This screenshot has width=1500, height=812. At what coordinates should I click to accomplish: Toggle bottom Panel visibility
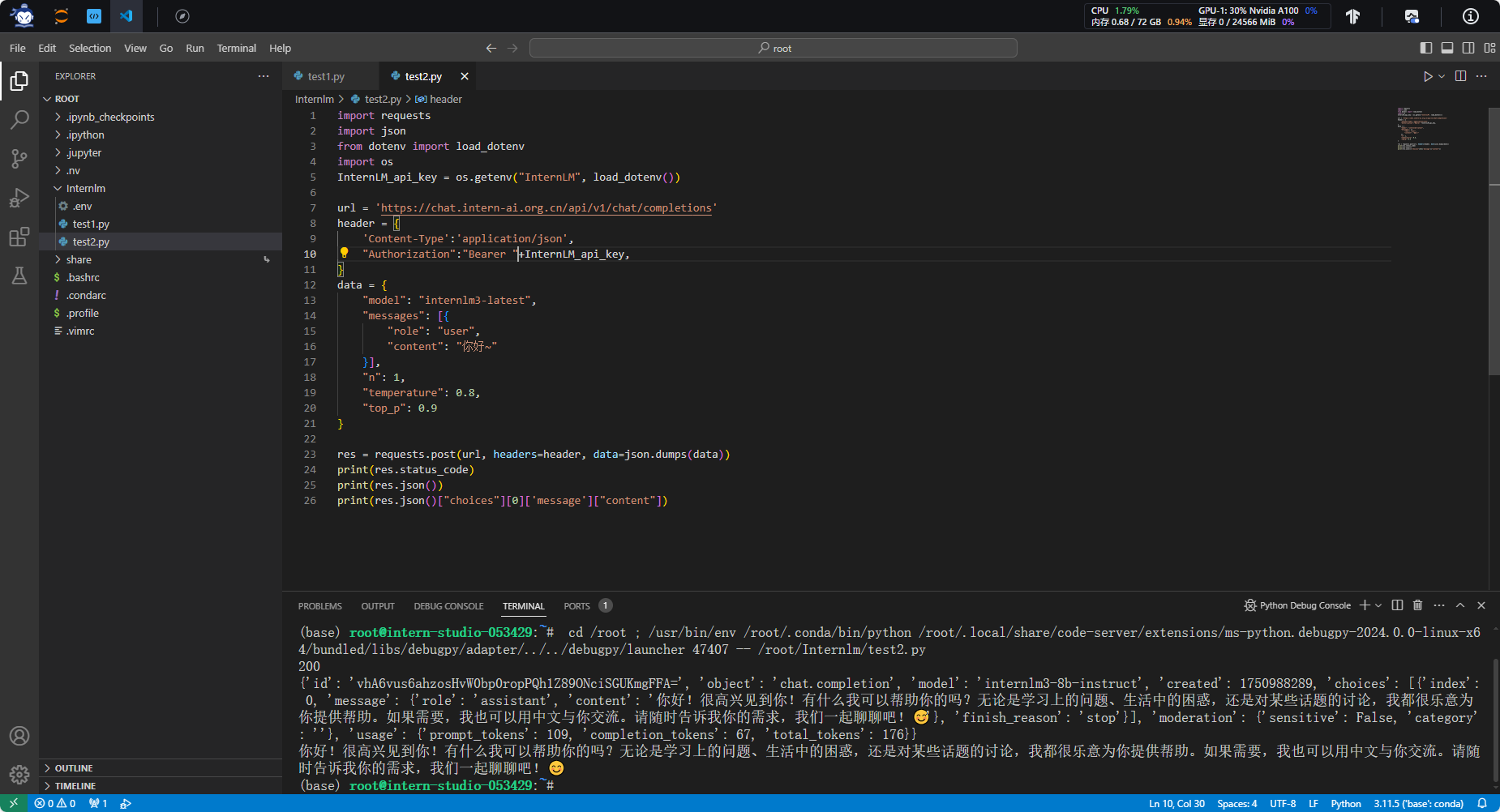click(x=1447, y=49)
